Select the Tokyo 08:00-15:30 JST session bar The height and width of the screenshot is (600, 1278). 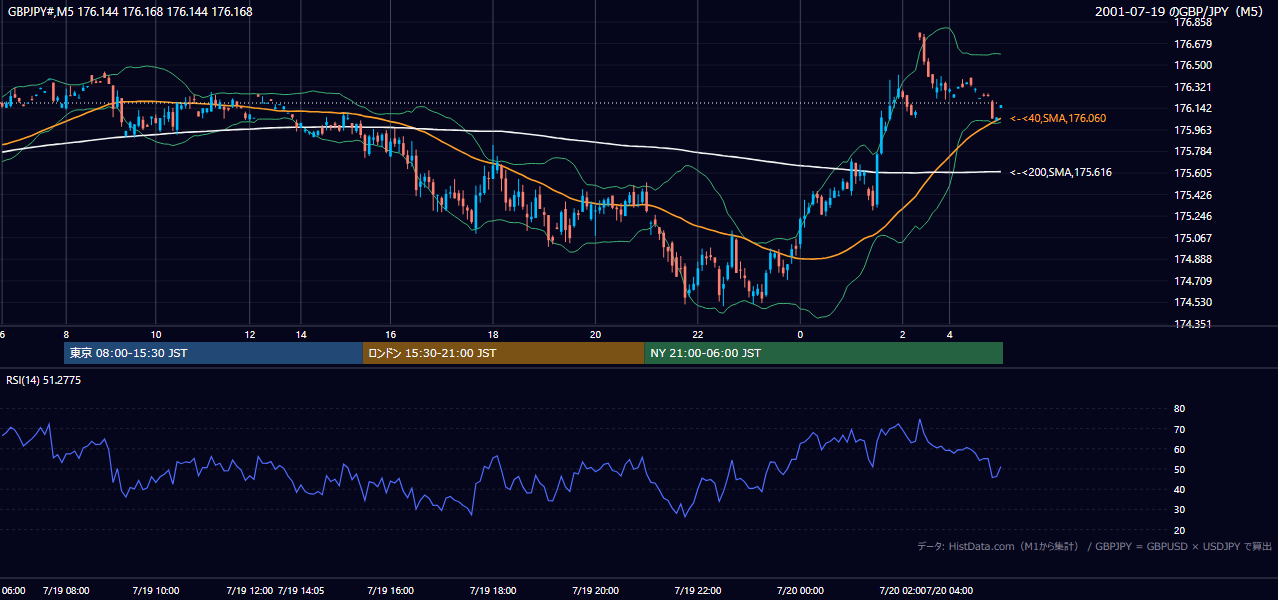213,353
